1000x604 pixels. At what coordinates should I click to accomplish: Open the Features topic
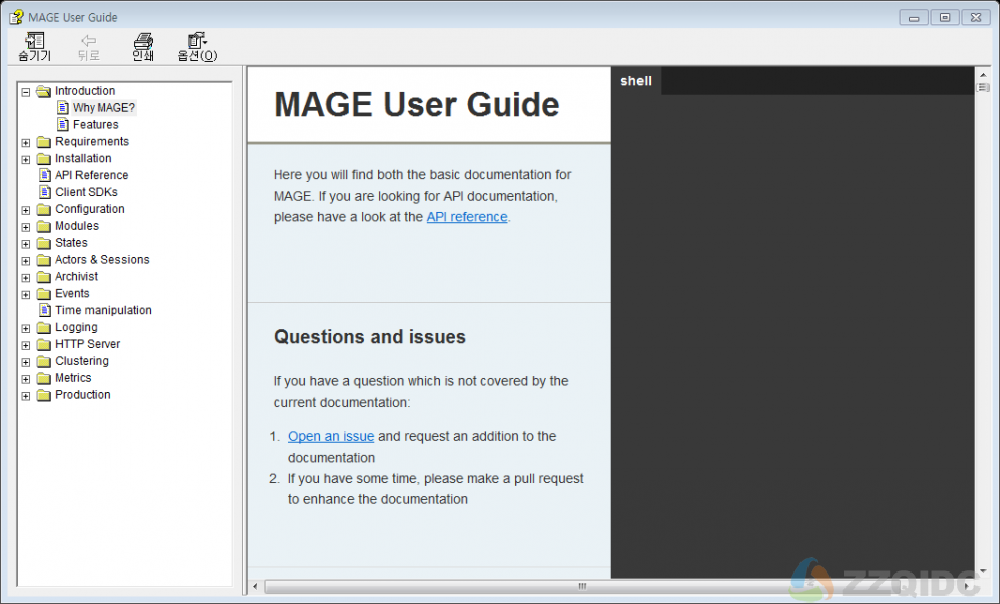coord(96,124)
